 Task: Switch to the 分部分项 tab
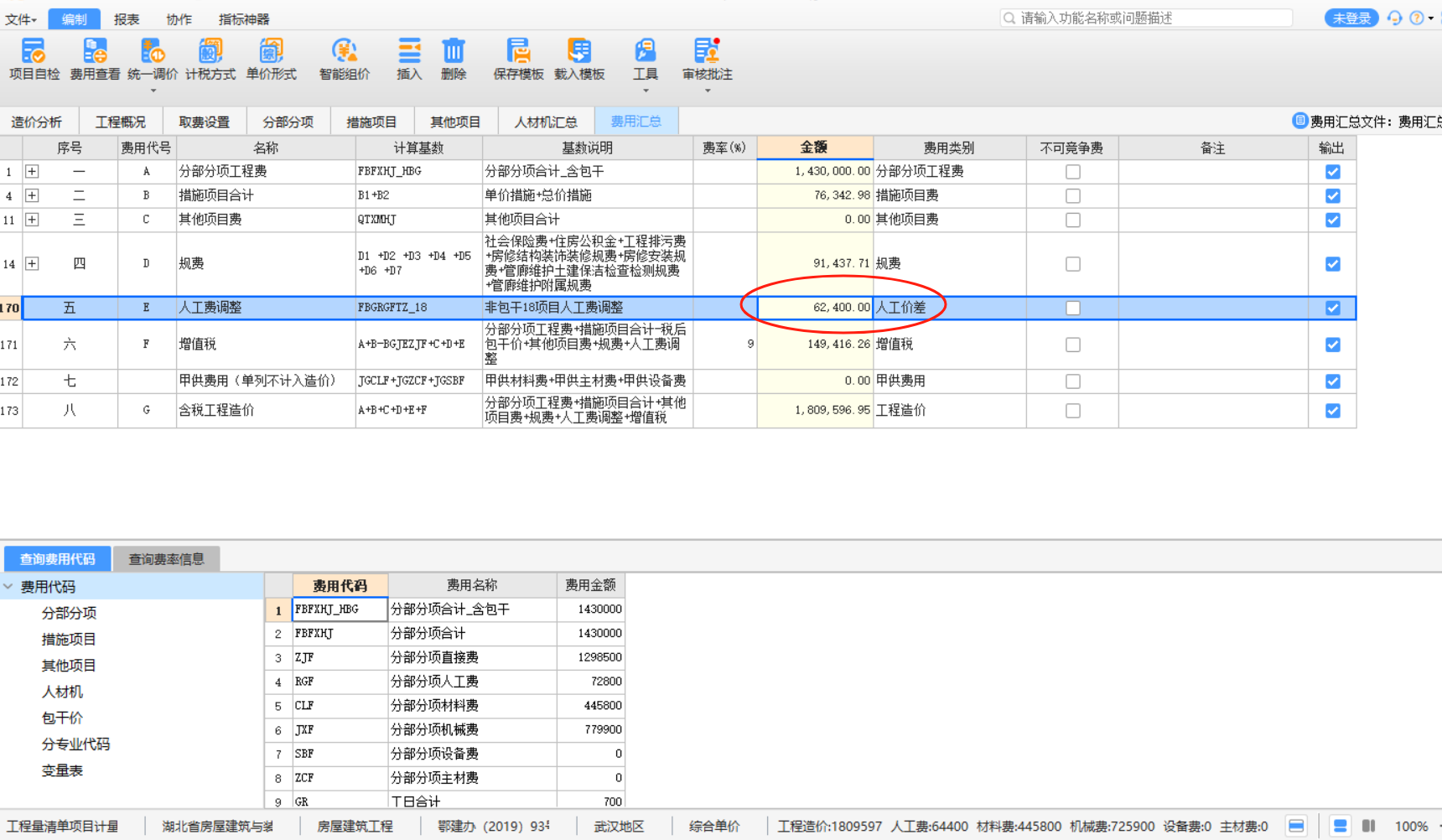[288, 122]
